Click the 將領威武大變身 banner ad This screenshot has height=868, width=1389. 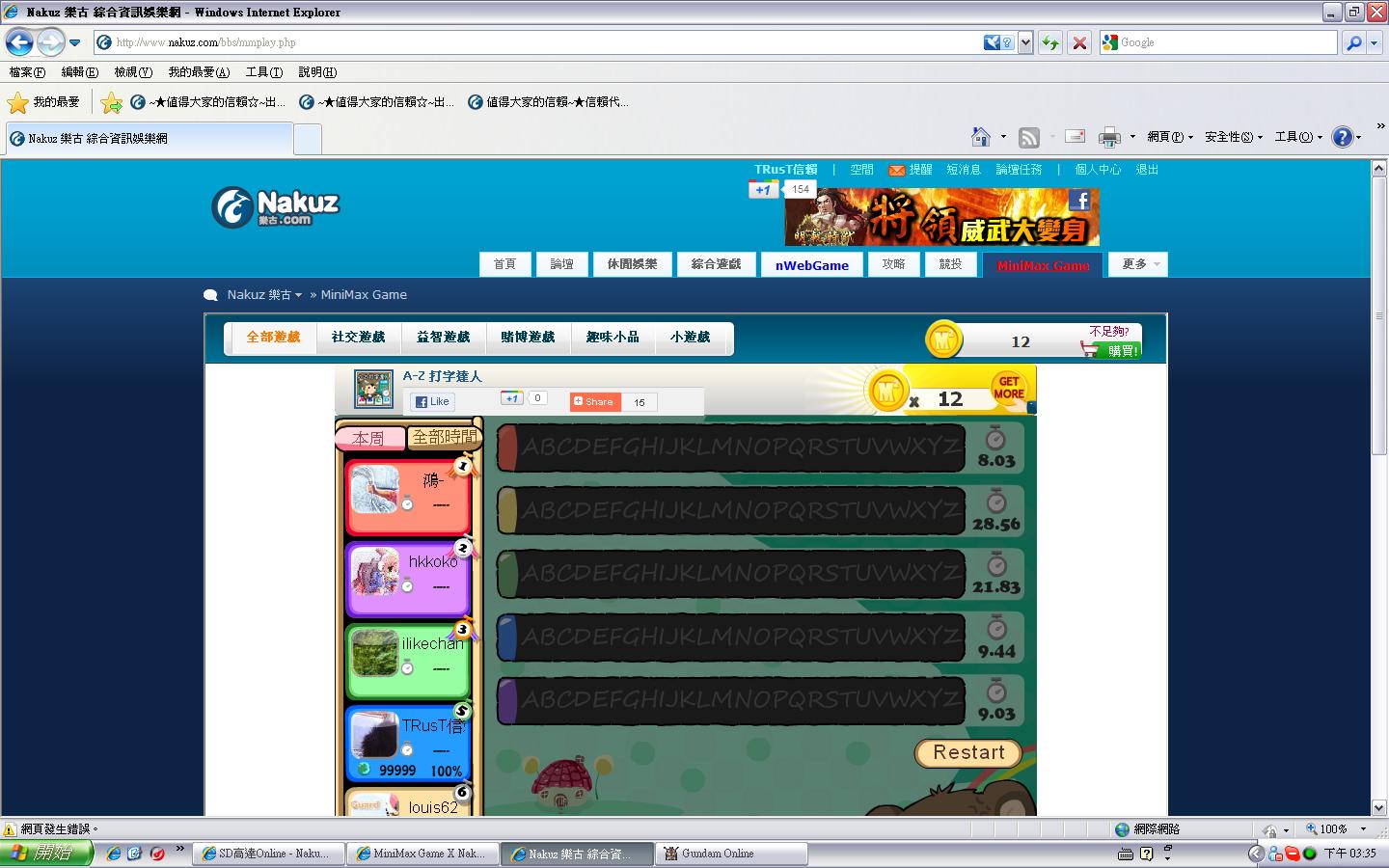[942, 217]
